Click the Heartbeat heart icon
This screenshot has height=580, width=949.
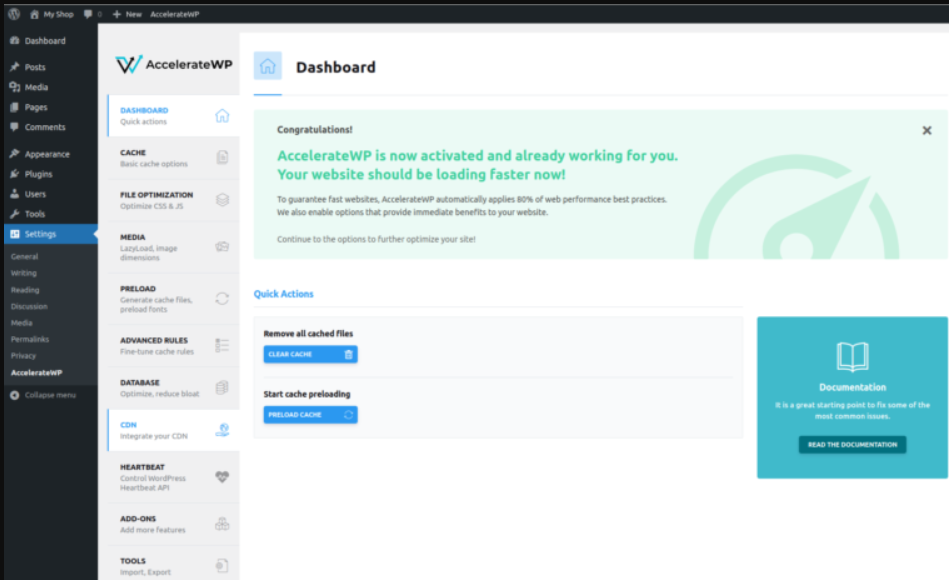[x=222, y=477]
